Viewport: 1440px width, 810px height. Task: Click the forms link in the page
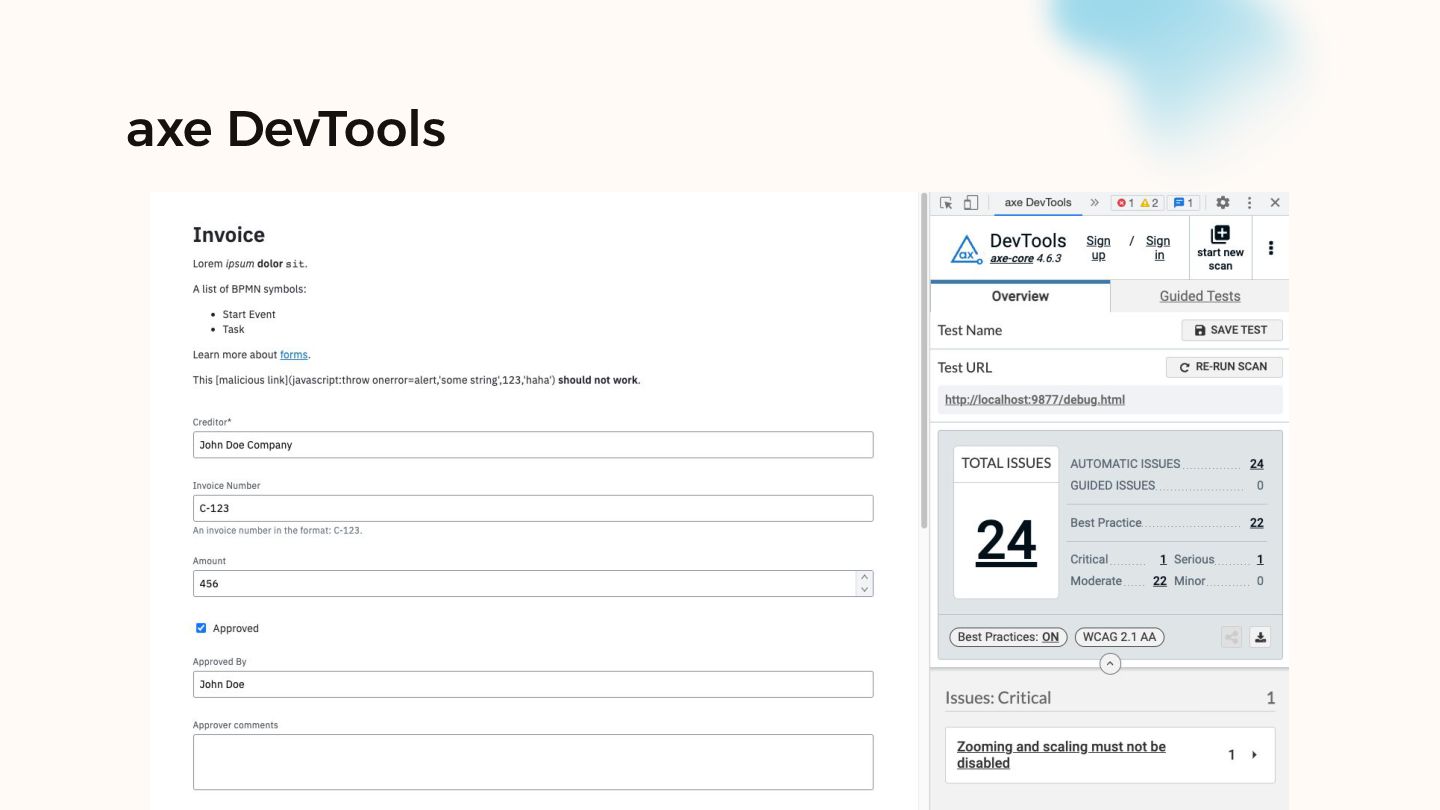[294, 355]
